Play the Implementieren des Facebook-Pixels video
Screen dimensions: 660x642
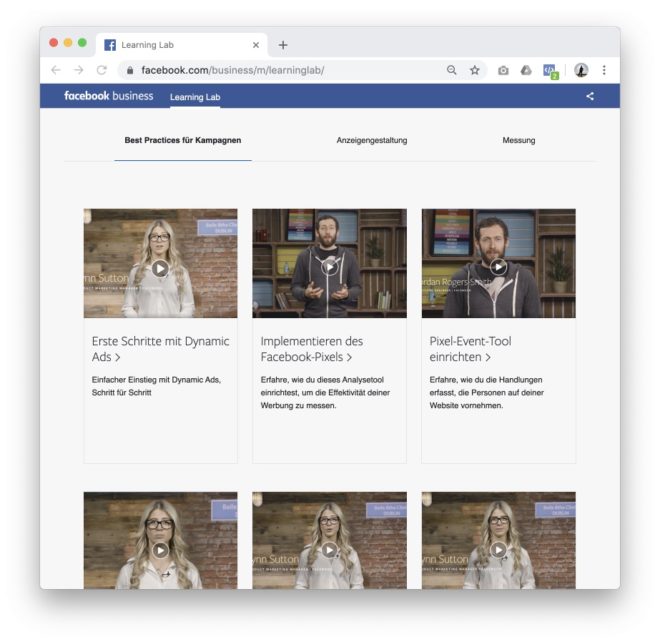(x=329, y=267)
